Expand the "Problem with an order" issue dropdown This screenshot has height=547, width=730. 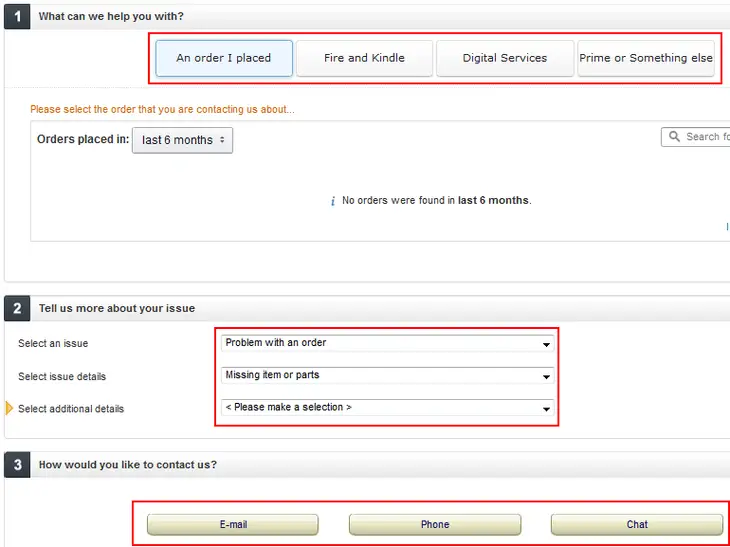click(x=387, y=343)
